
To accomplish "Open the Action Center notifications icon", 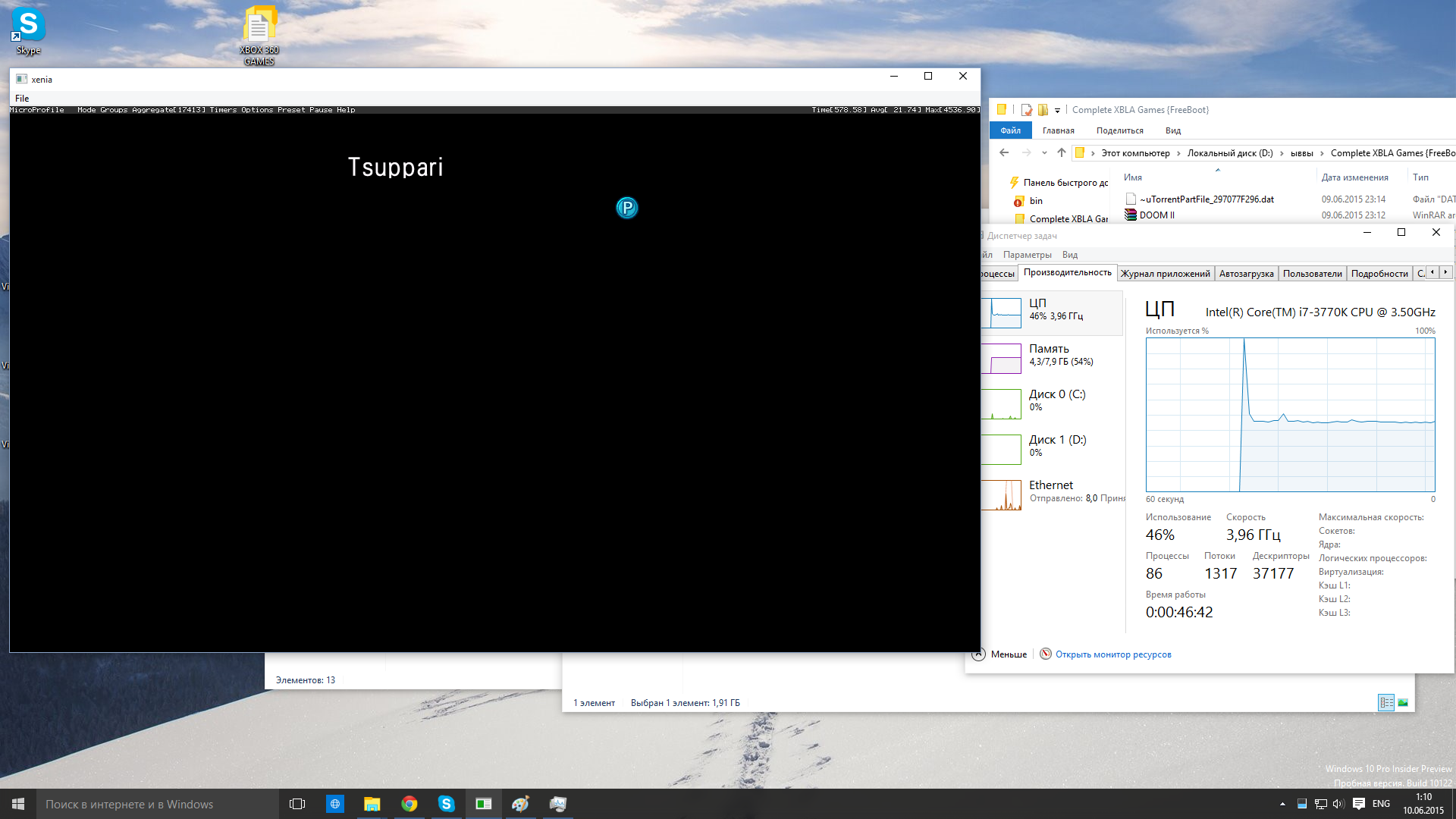I will coord(1359,804).
